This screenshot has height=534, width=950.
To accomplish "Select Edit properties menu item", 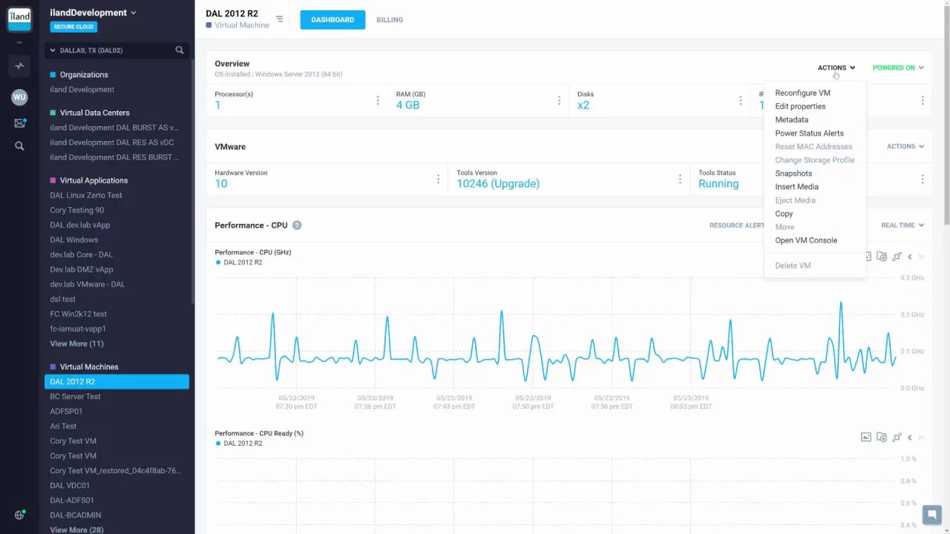I will pos(800,106).
